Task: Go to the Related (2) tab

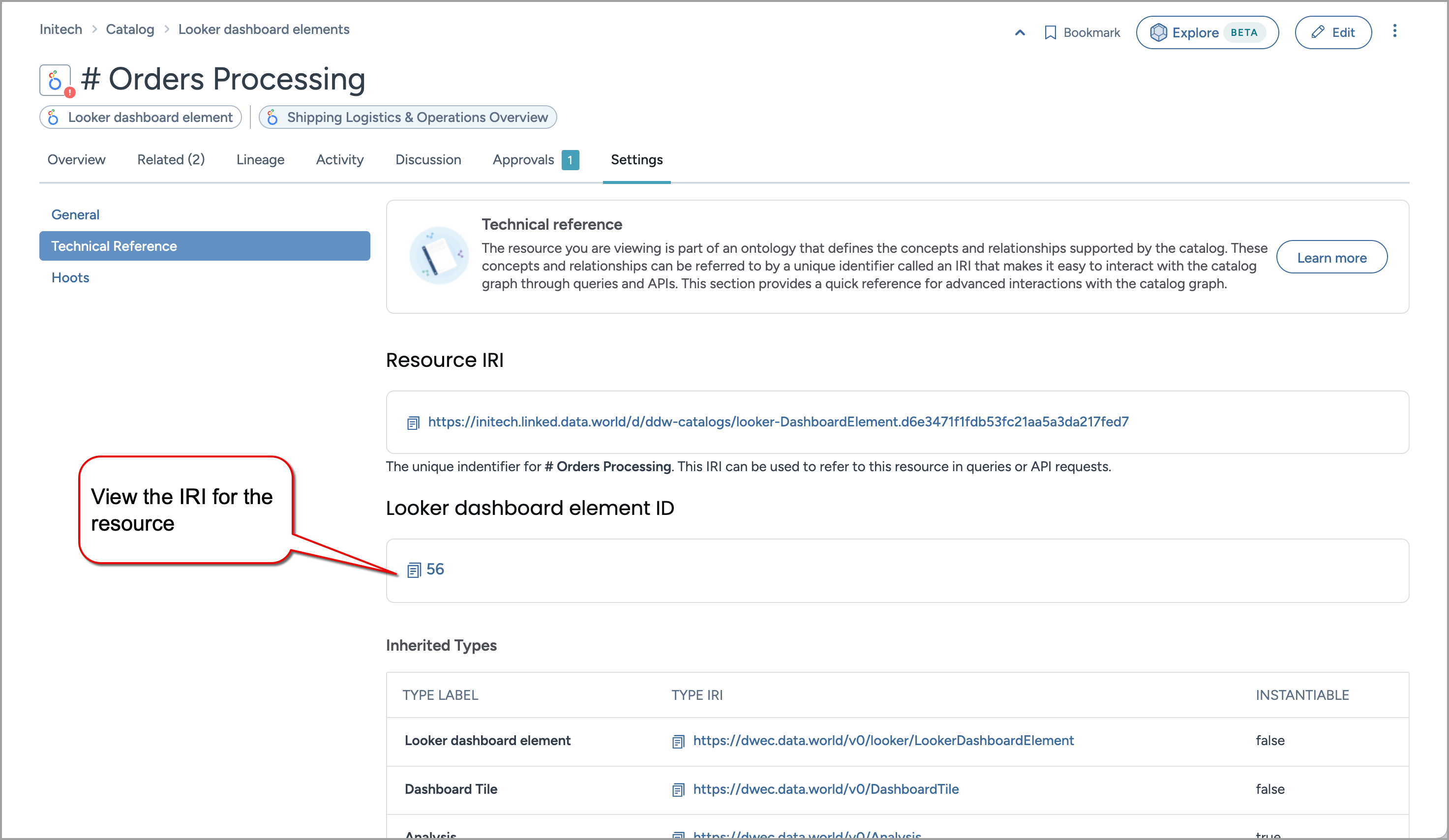Action: [x=171, y=160]
